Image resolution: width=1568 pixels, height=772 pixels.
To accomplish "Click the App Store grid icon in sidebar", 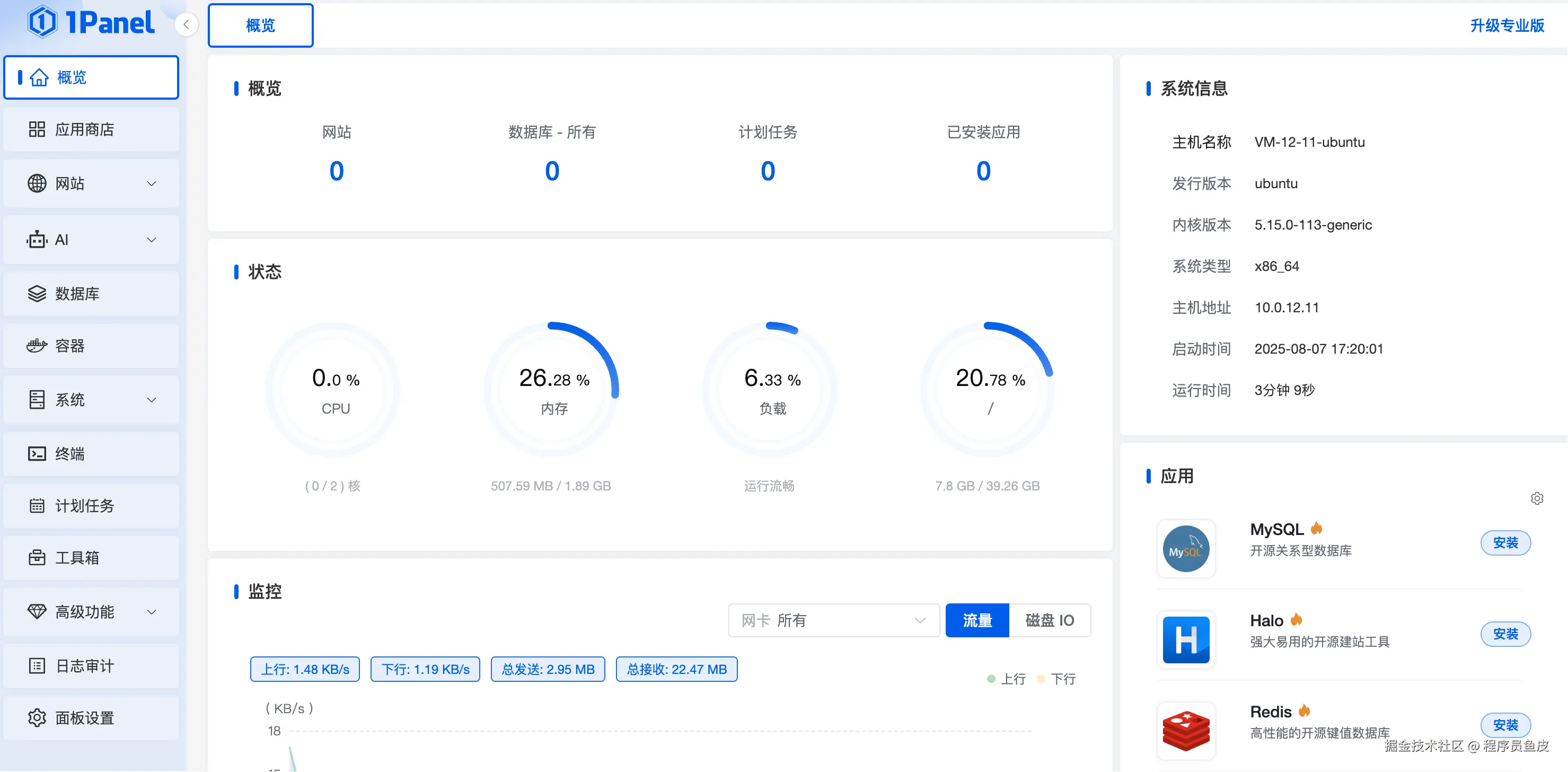I will [37, 129].
